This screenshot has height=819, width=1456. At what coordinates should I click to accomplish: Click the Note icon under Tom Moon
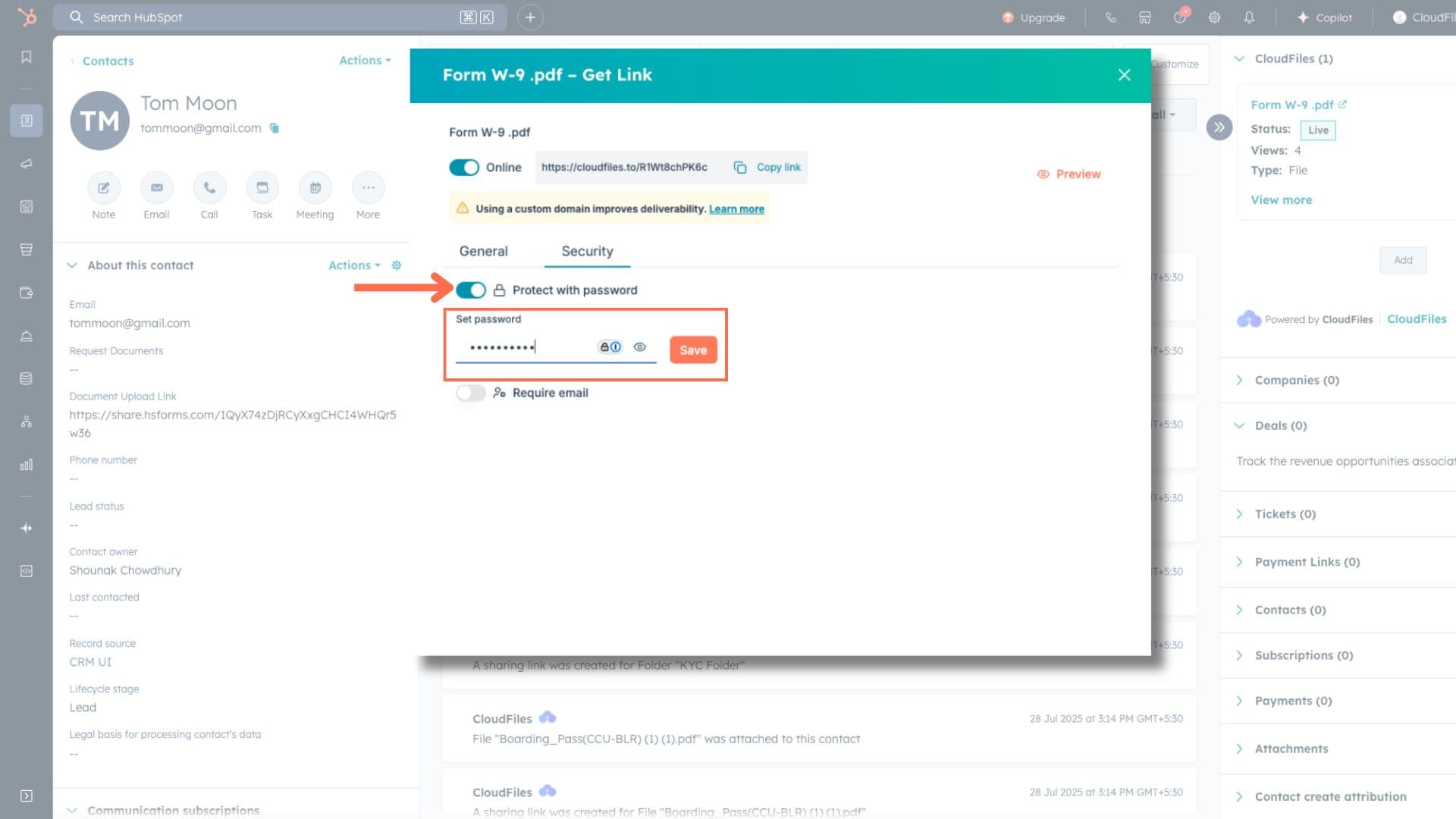tap(104, 188)
